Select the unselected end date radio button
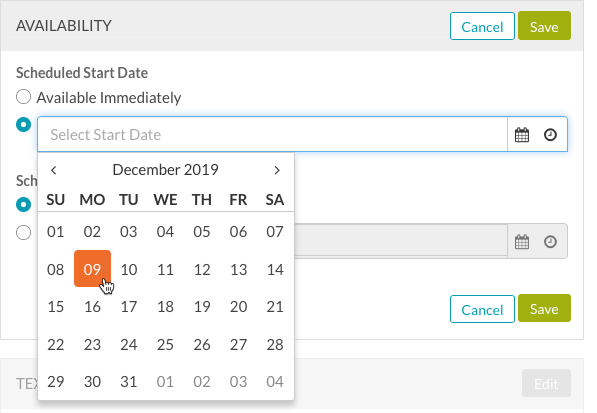Screen dimensions: 597x413 [24, 232]
